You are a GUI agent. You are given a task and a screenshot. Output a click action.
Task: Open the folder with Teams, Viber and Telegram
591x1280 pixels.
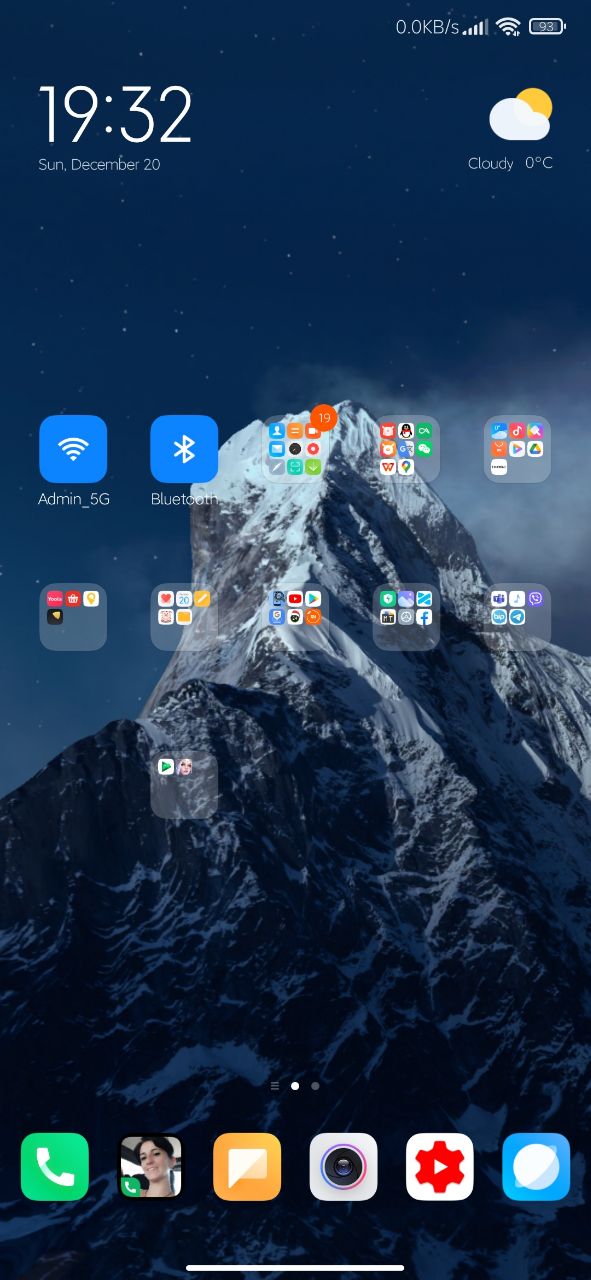[x=517, y=617]
